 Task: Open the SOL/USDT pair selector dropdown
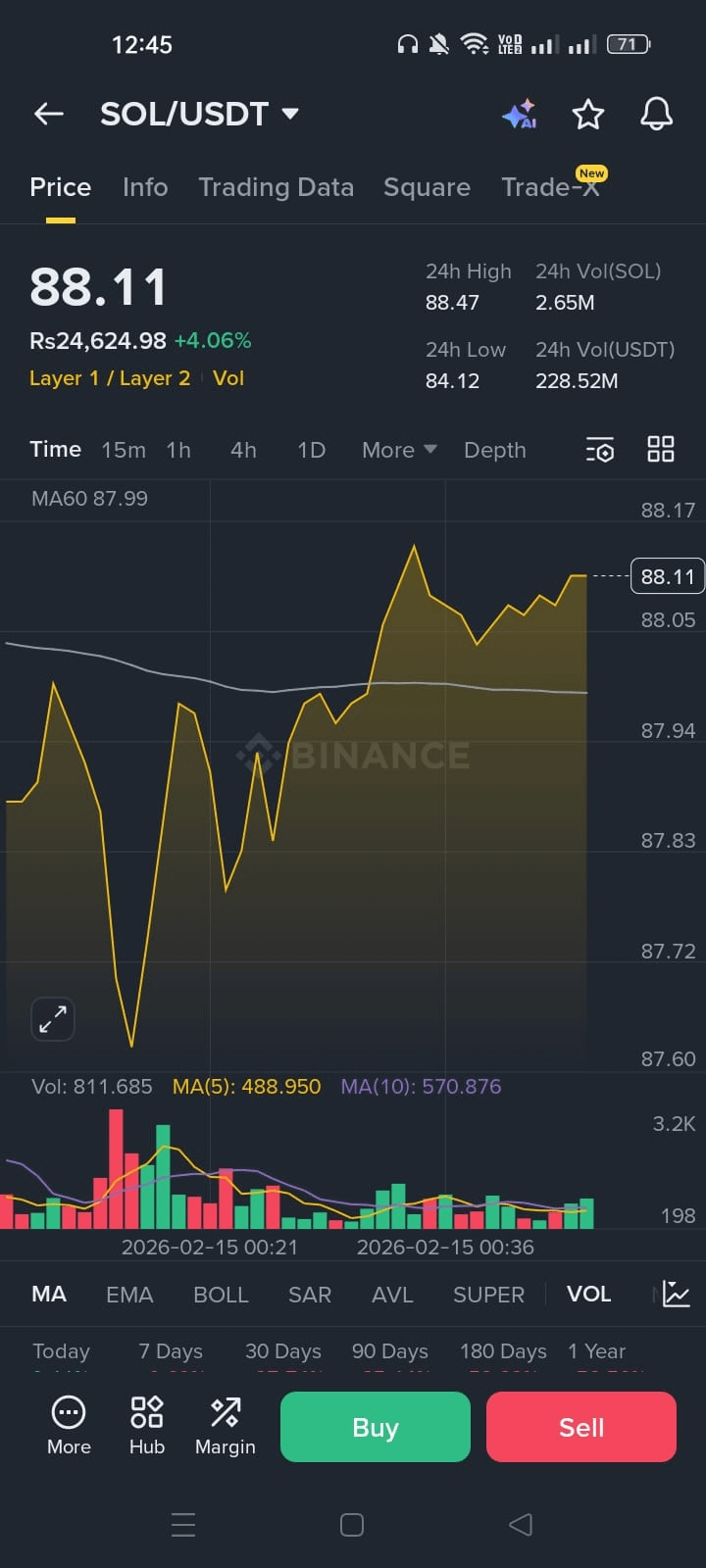point(199,114)
